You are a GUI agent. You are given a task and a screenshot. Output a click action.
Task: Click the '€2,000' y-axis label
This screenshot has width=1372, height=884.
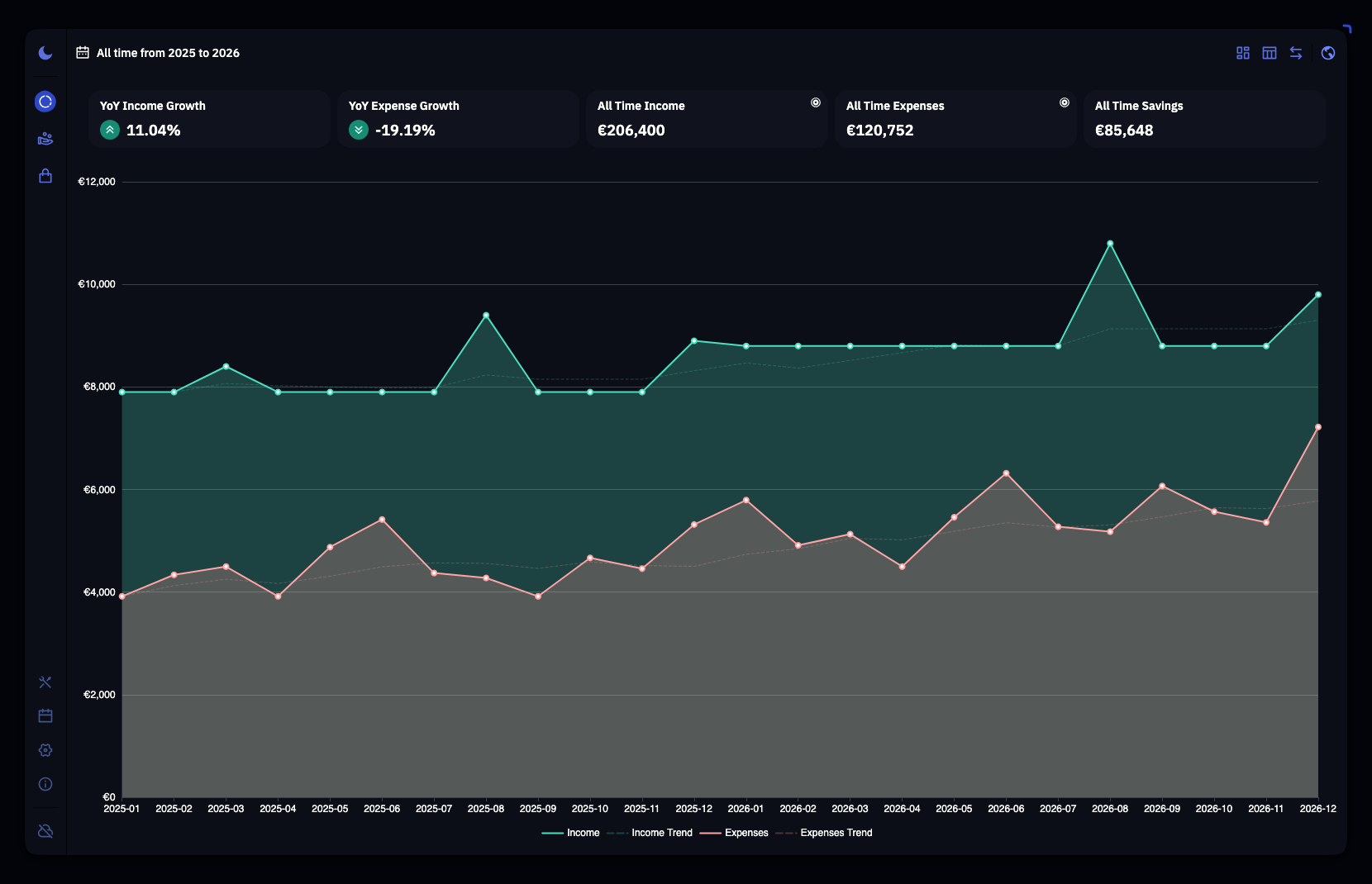tap(99, 695)
